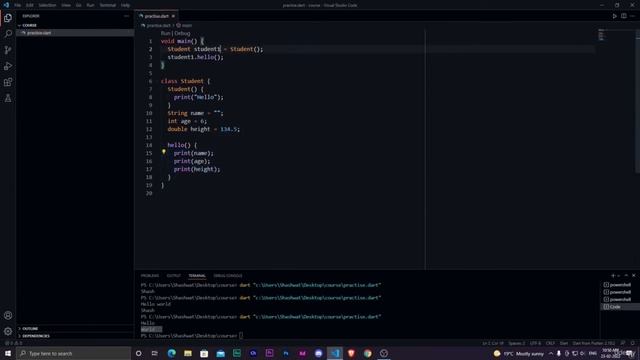Add a new terminal with plus icon
This screenshot has height=360, width=640.
[x=613, y=276]
